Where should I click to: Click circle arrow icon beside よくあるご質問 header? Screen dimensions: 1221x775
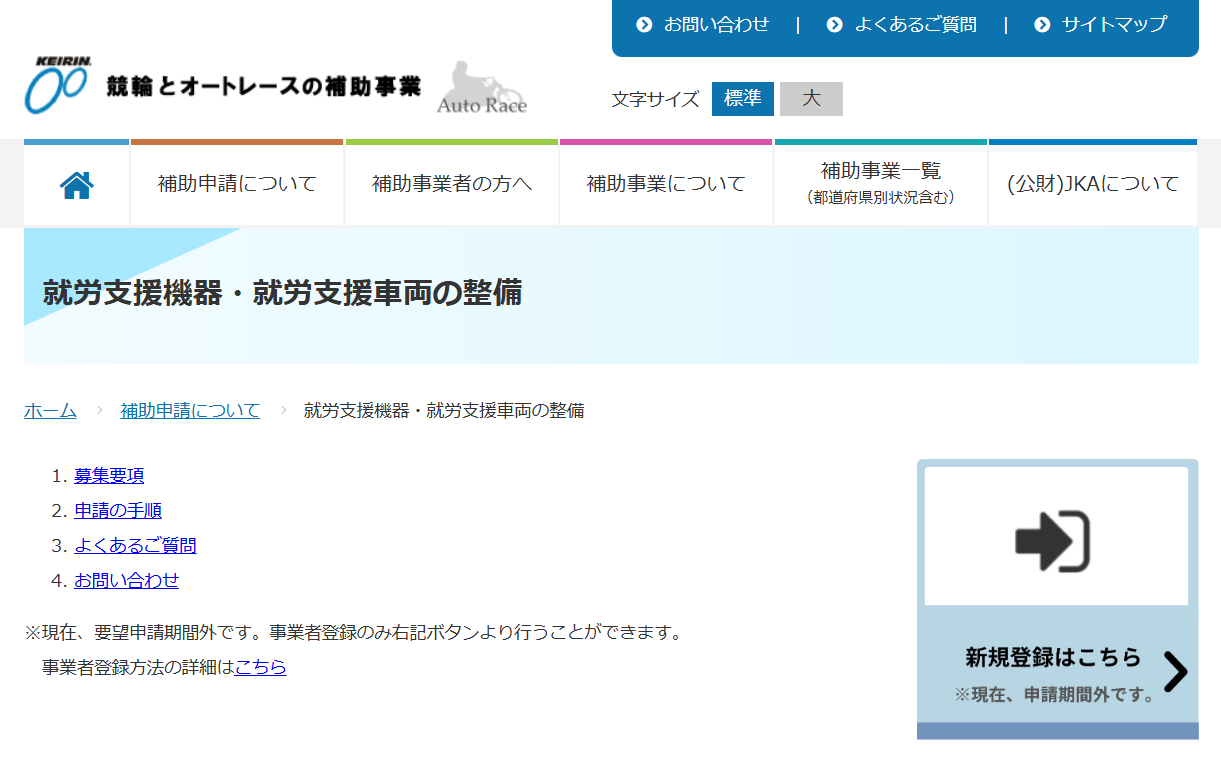pyautogui.click(x=835, y=25)
